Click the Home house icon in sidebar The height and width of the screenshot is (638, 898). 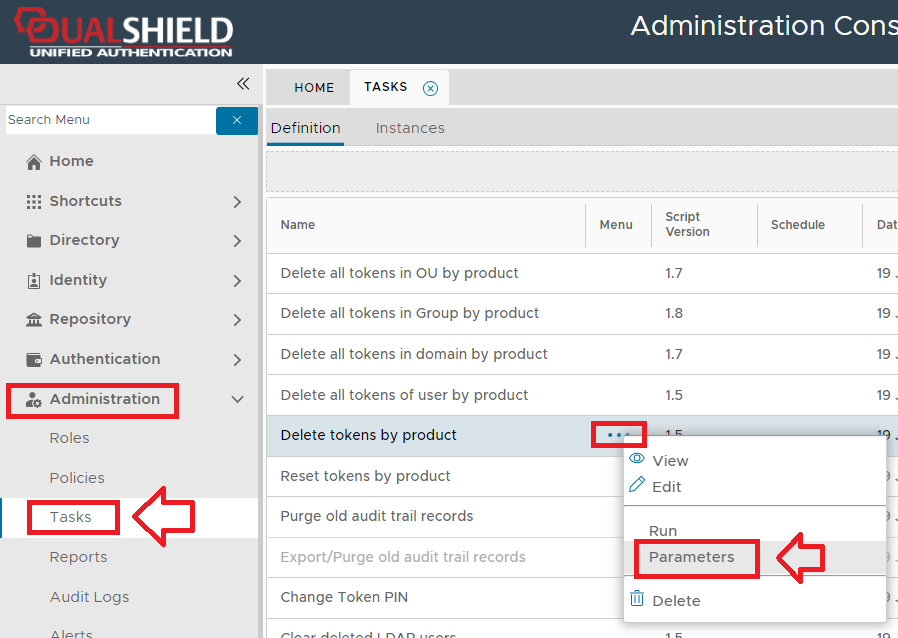(x=34, y=162)
